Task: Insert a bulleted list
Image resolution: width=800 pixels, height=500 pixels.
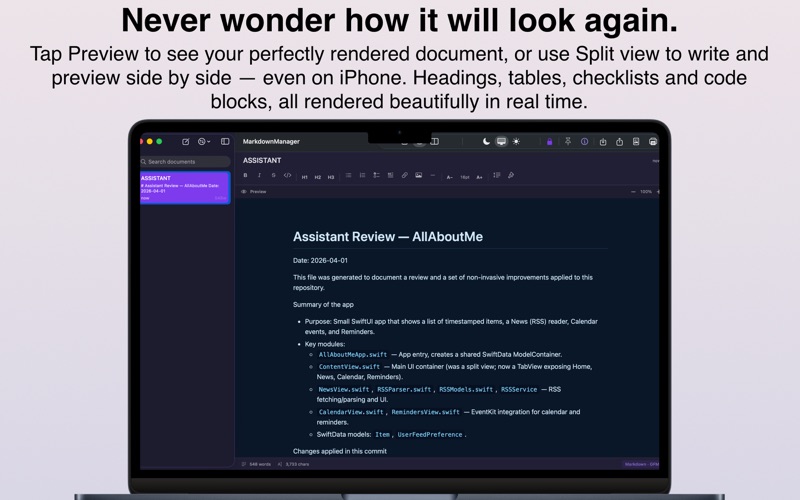Action: [x=348, y=176]
